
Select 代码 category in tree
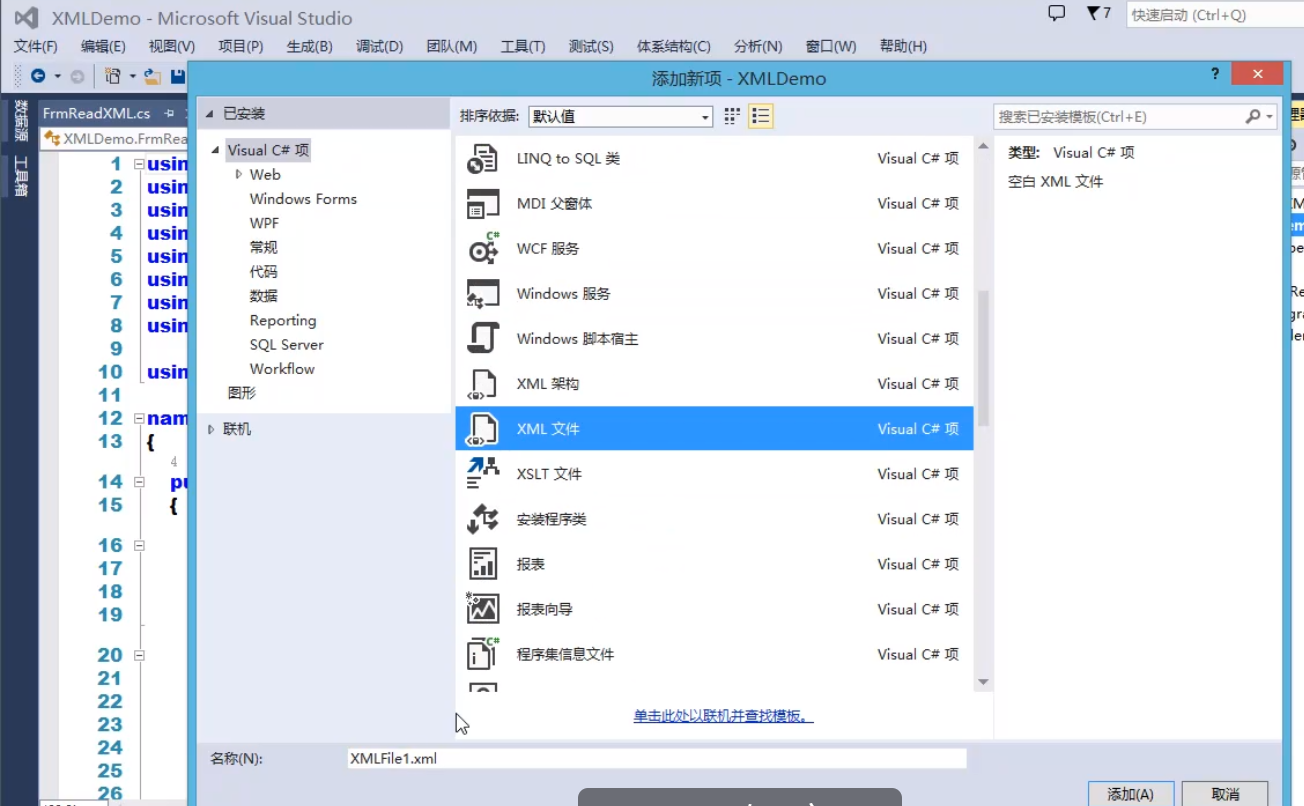pos(264,272)
